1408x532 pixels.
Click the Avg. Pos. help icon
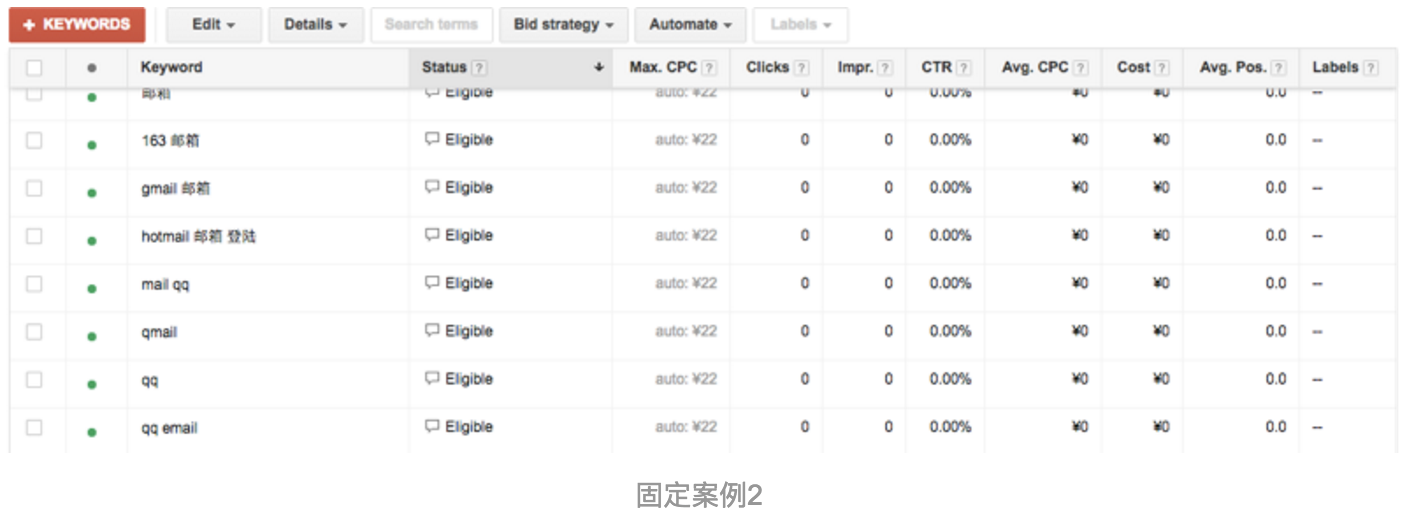pyautogui.click(x=1279, y=68)
